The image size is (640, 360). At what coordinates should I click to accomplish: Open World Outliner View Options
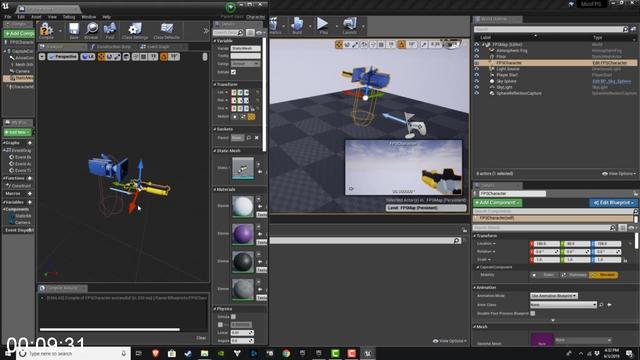click(619, 174)
